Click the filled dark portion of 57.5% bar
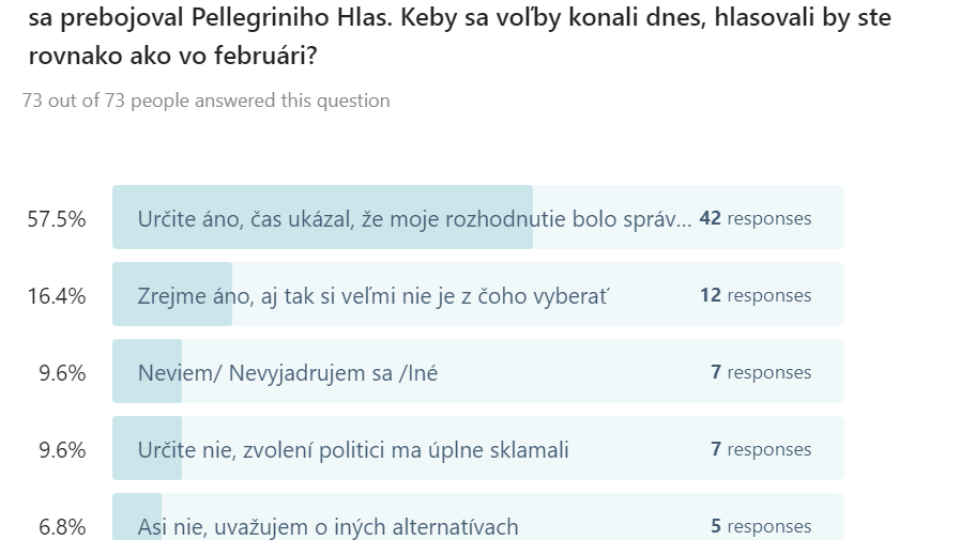 (323, 217)
